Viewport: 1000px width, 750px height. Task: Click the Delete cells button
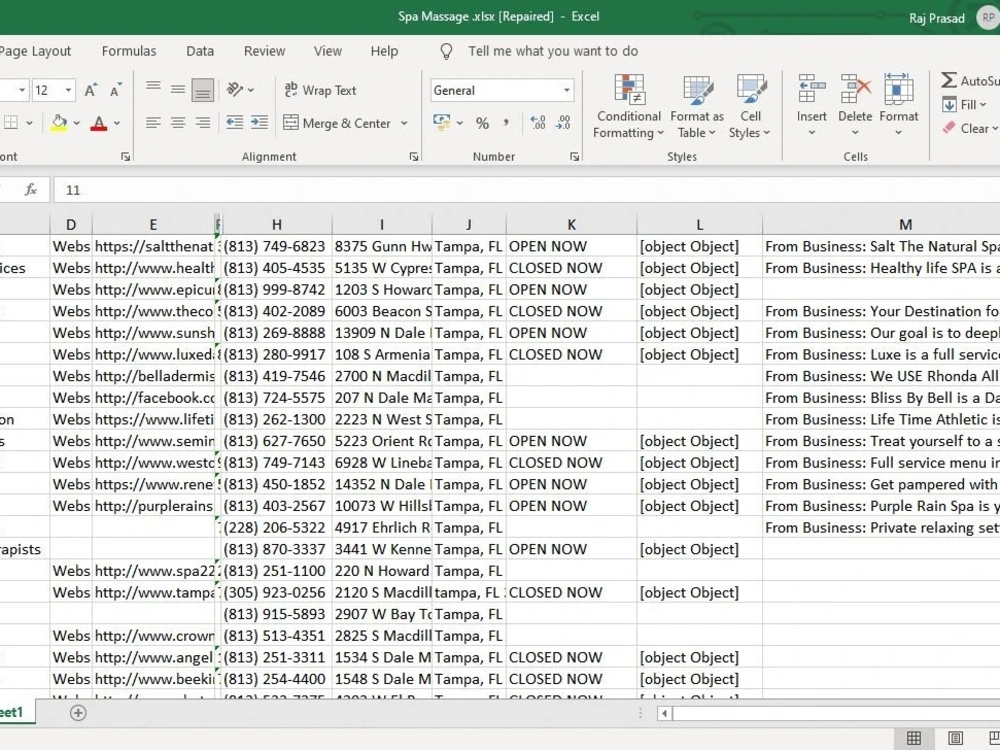[x=855, y=106]
